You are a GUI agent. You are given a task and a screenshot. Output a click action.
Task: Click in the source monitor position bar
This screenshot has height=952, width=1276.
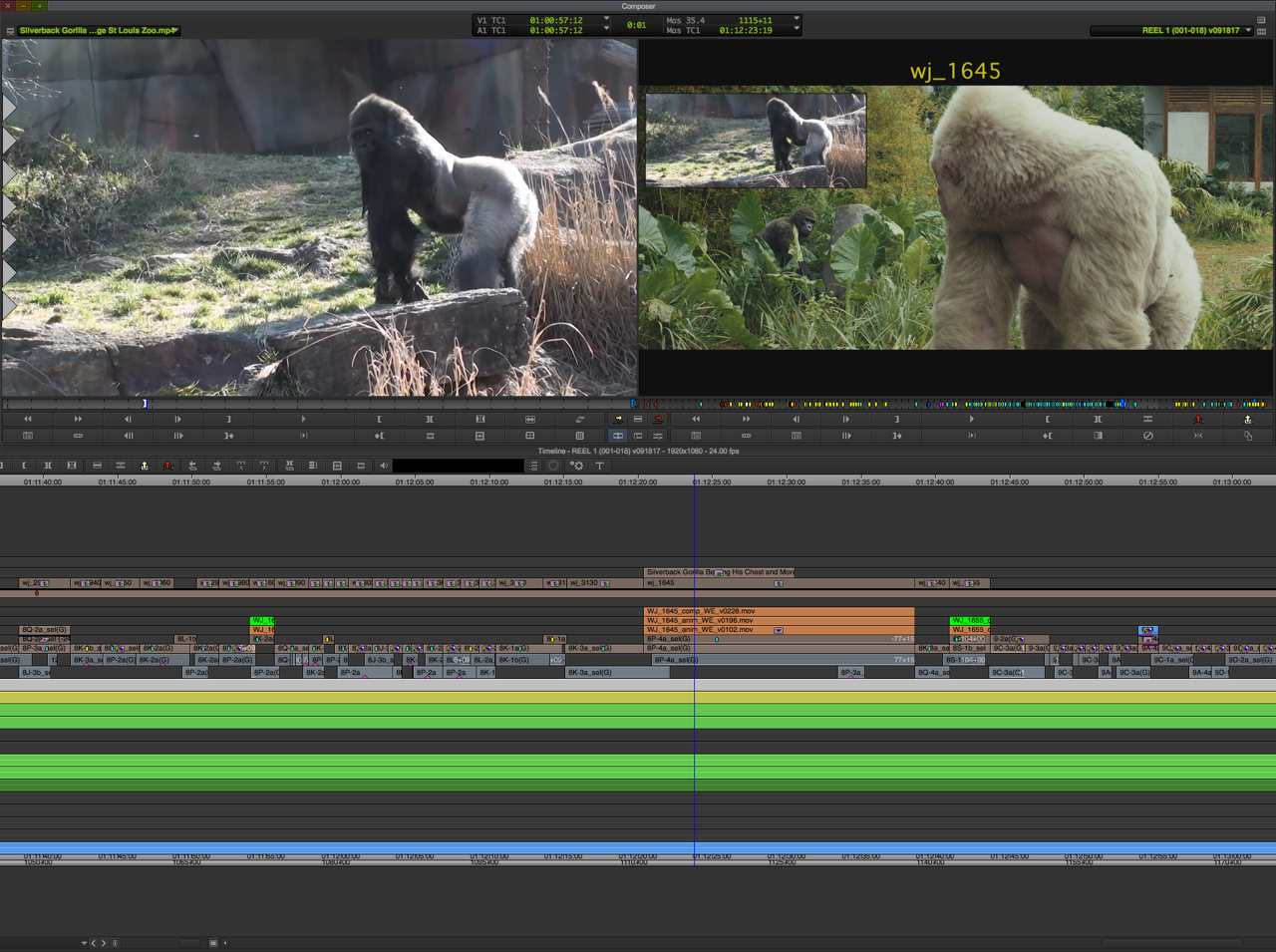(x=319, y=404)
